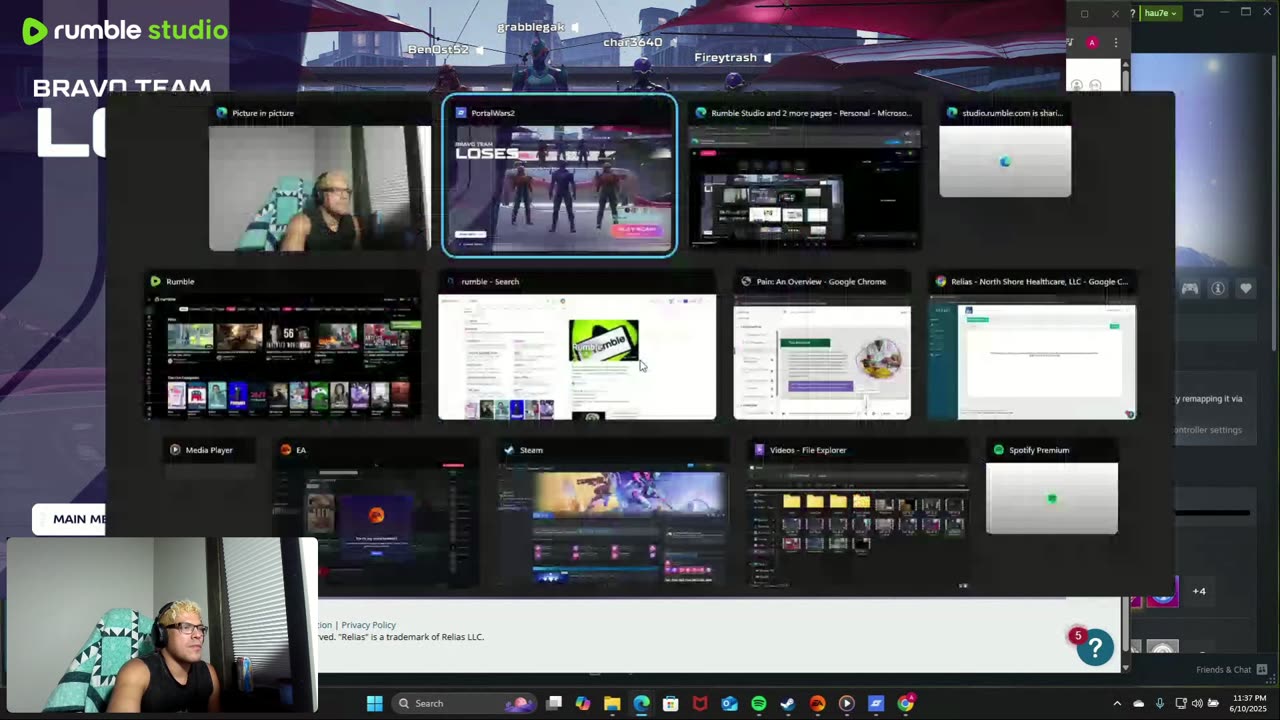Open the Spotify Premium window
Viewport: 1280px width, 720px height.
(1052, 488)
